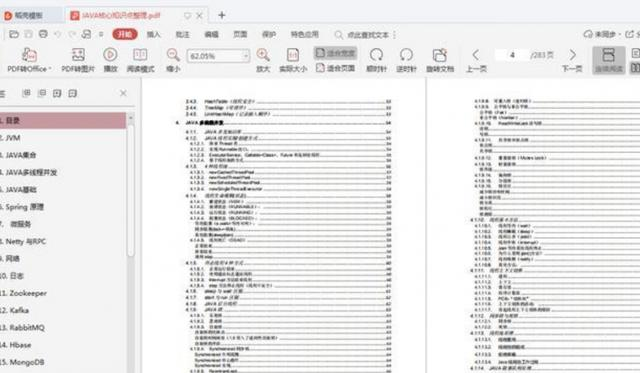This screenshot has height=373, width=640.
Task: Toggle 连续阅读 continuous reading mode
Action: [609, 60]
